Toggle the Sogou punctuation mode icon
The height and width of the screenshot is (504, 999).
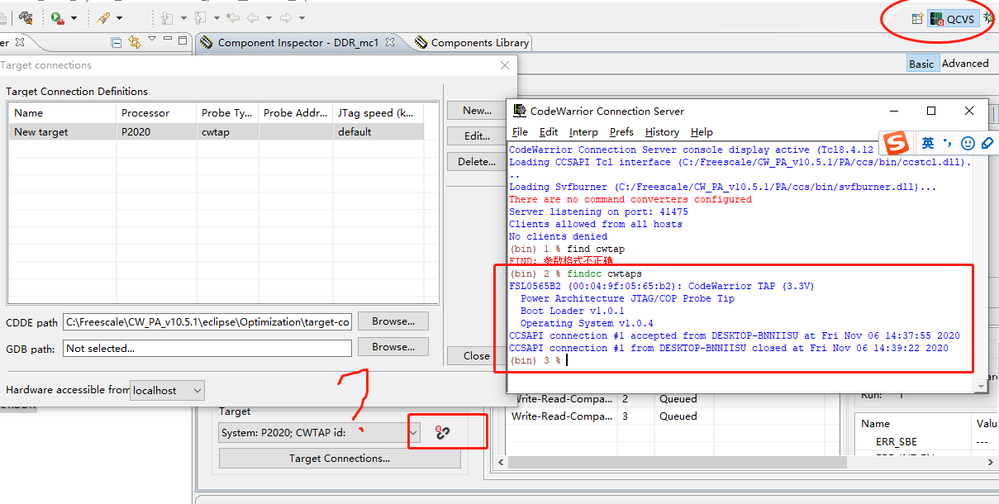pos(947,143)
